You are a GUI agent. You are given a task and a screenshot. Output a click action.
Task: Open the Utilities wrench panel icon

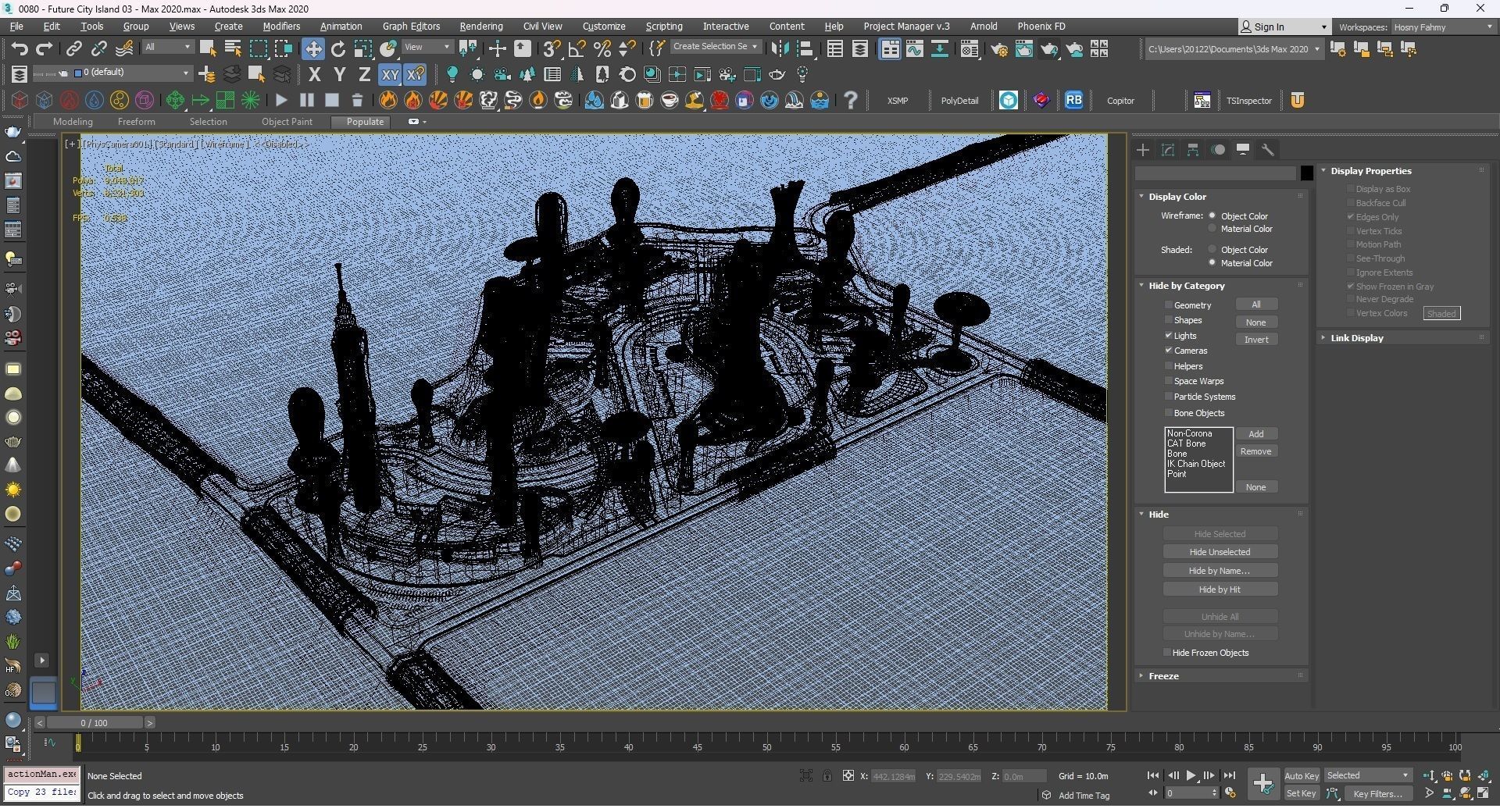point(1268,150)
